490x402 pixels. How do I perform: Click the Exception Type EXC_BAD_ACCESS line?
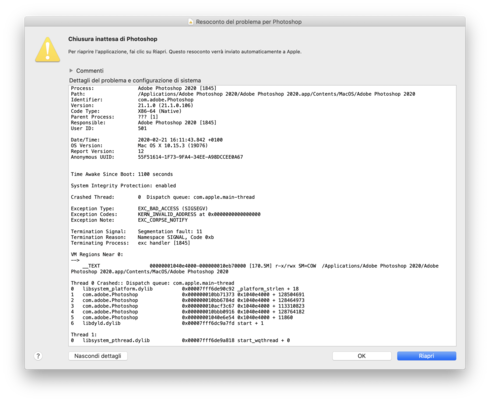click(x=139, y=209)
